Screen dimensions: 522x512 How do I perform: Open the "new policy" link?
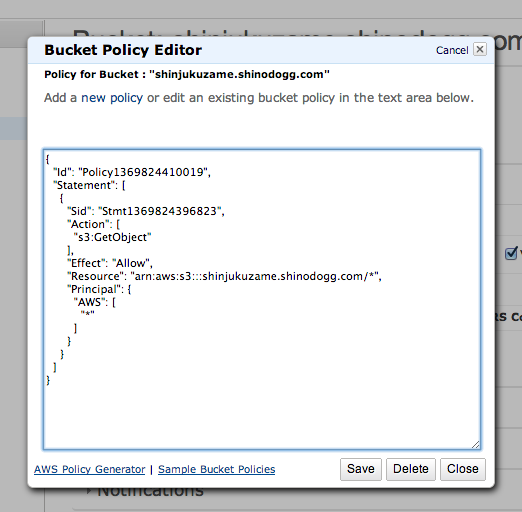pos(112,98)
